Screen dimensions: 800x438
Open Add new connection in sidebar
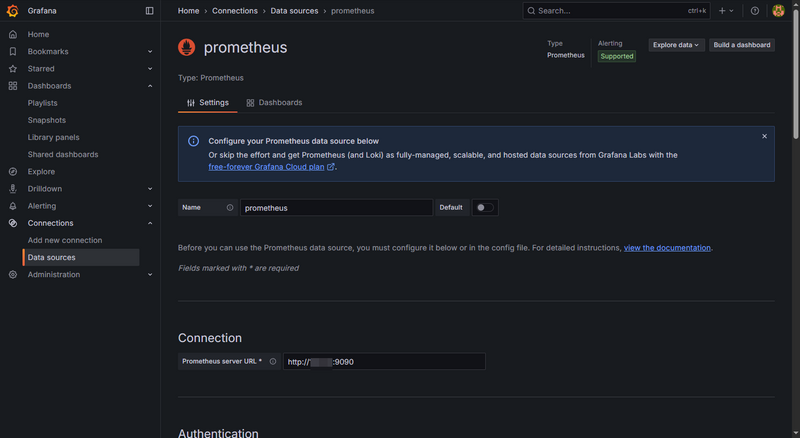click(x=65, y=240)
